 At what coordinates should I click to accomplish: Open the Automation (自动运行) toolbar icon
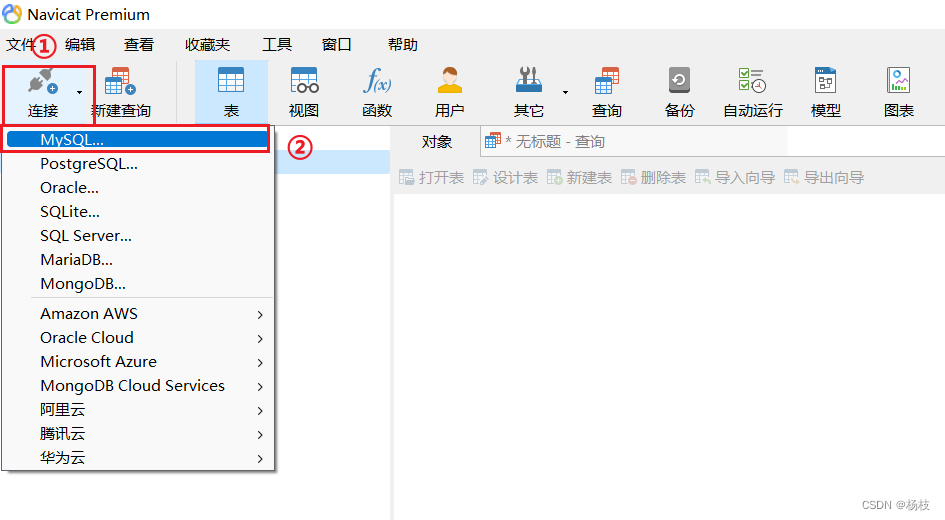click(x=752, y=80)
